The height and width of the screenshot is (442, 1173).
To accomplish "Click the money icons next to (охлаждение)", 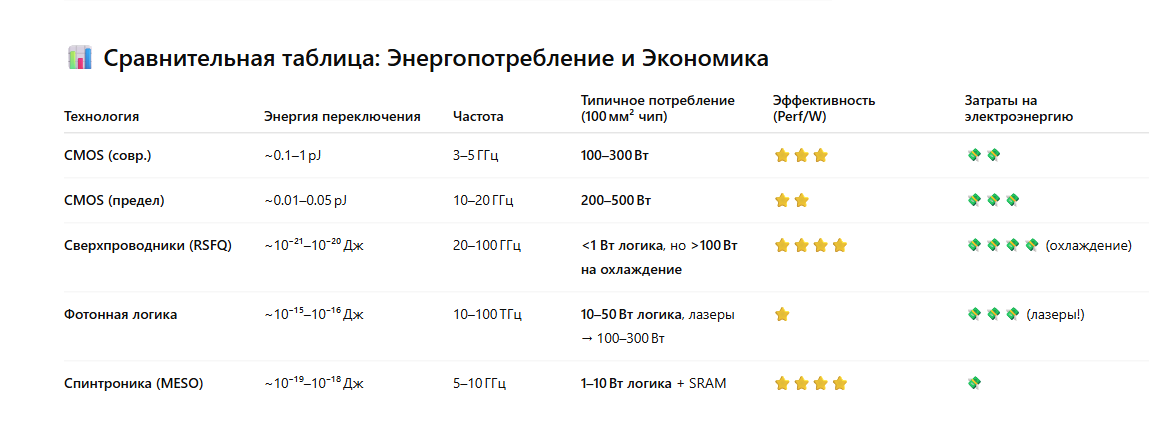I will pyautogui.click(x=1003, y=245).
